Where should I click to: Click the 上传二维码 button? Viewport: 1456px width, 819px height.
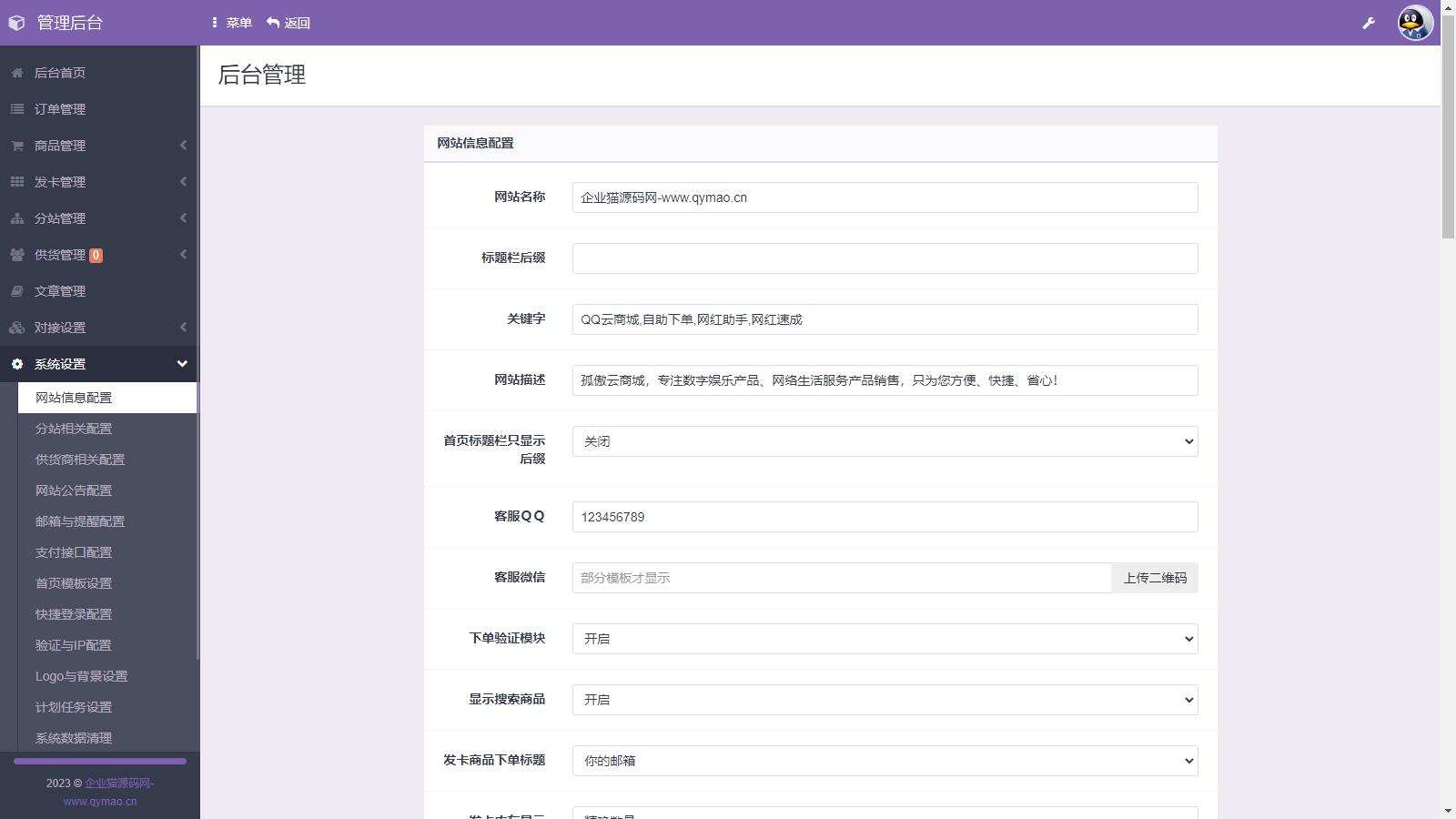pyautogui.click(x=1154, y=578)
